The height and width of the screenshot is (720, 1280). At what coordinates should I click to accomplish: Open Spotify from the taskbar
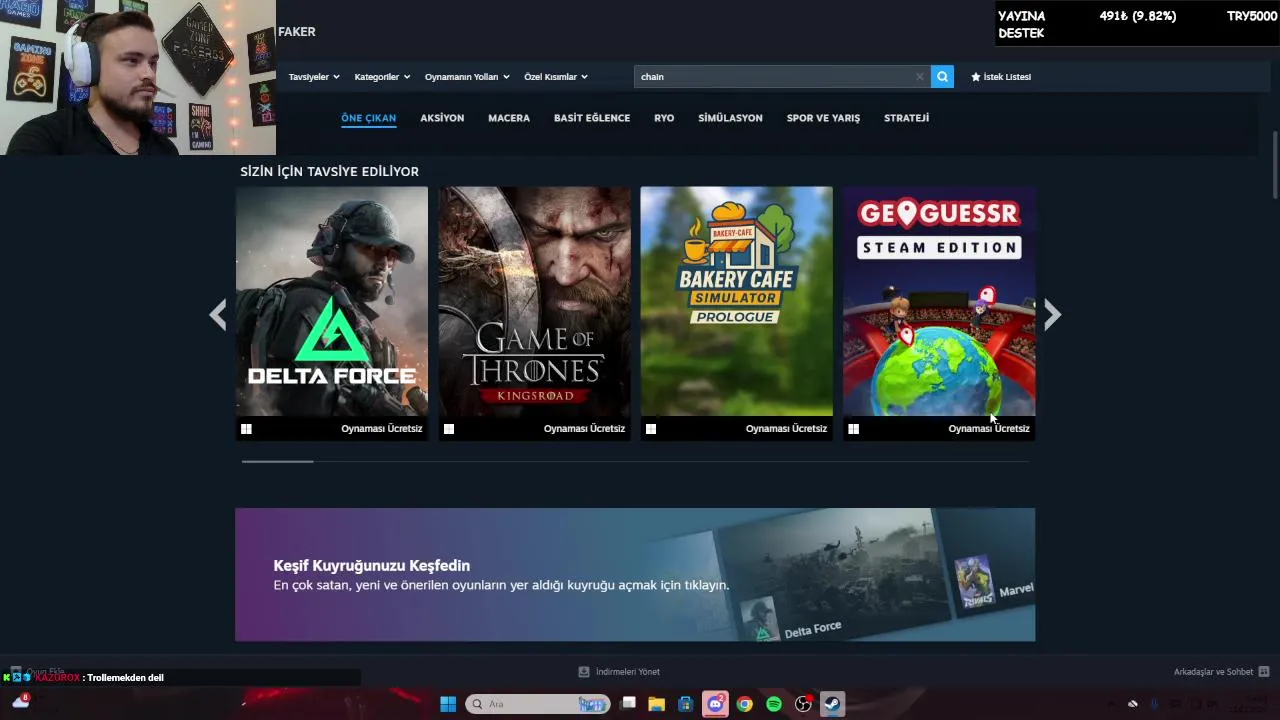[773, 704]
